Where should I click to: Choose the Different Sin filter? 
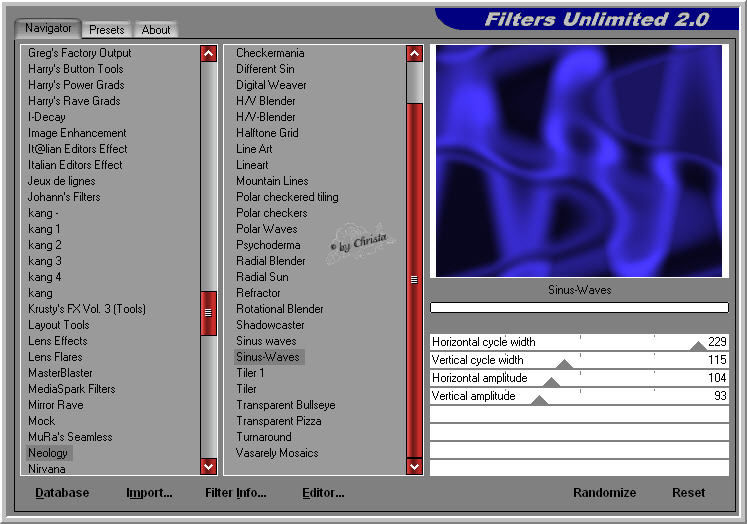(265, 69)
